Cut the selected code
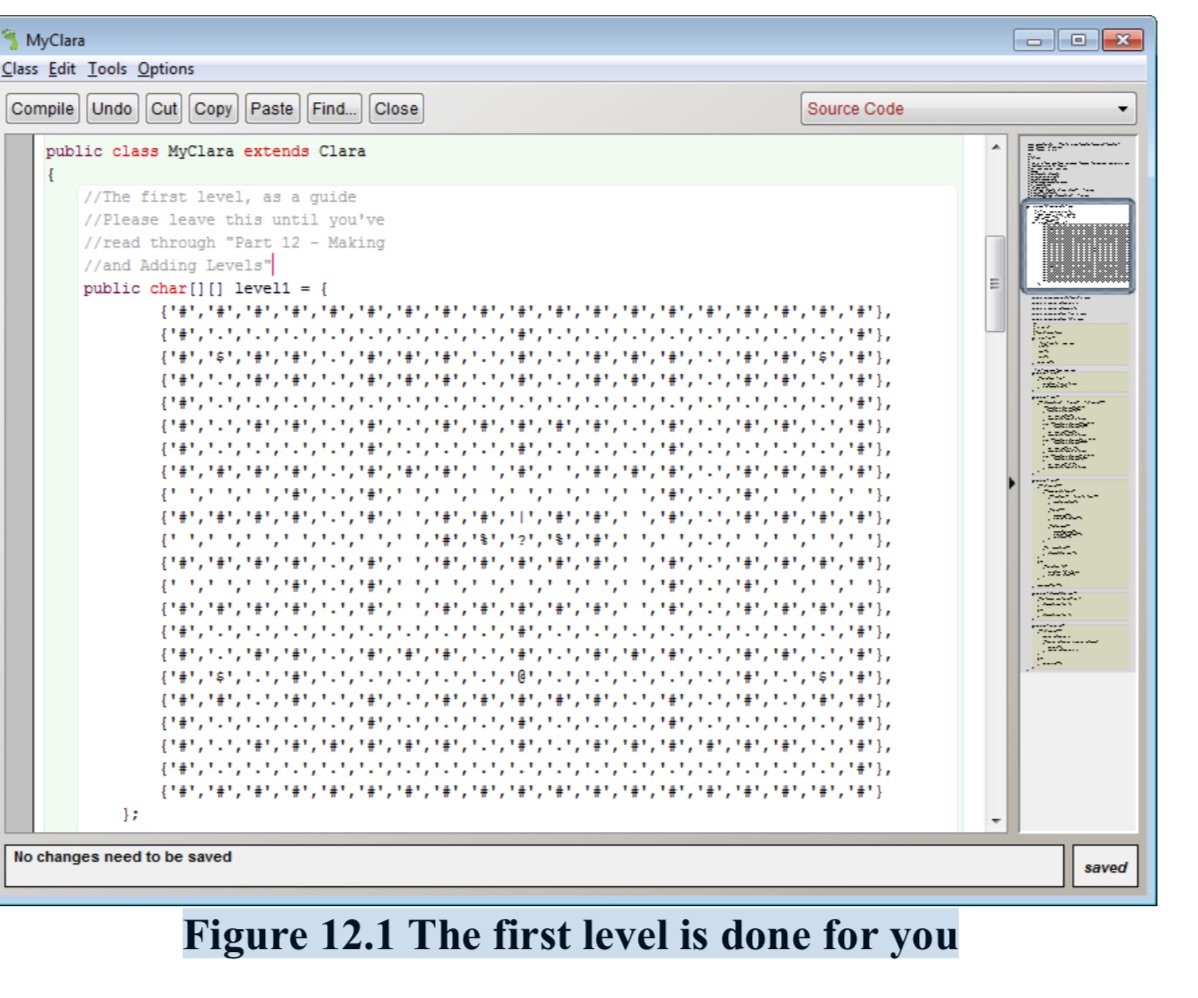Viewport: 1198px width, 998px height. click(x=164, y=109)
